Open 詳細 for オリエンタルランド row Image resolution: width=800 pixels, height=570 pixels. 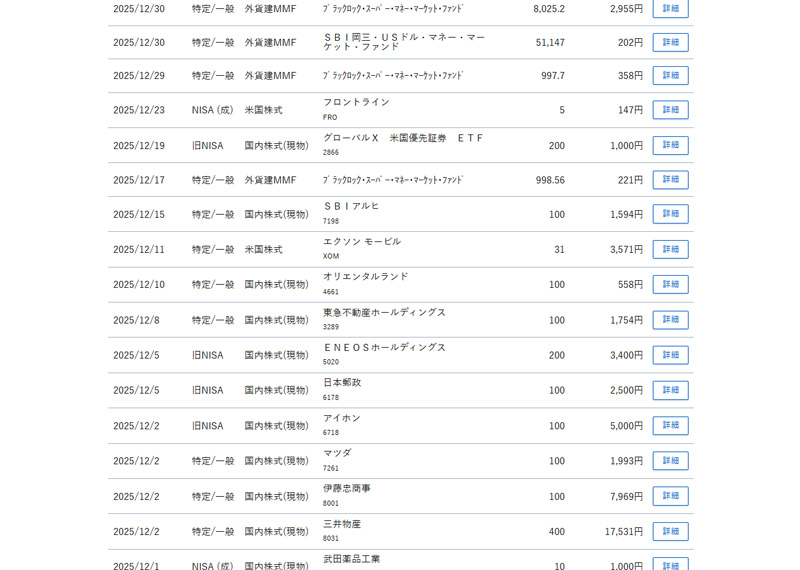coord(670,284)
